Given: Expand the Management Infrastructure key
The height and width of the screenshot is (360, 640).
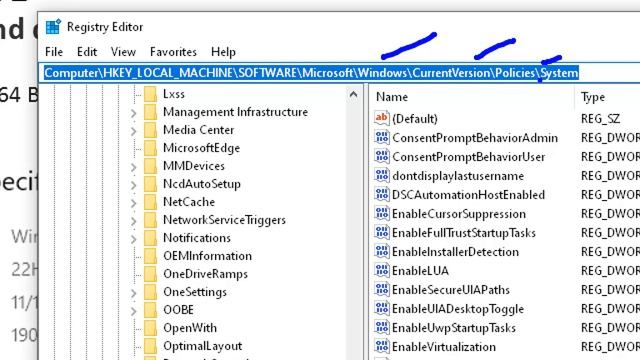Looking at the screenshot, I should point(133,113).
